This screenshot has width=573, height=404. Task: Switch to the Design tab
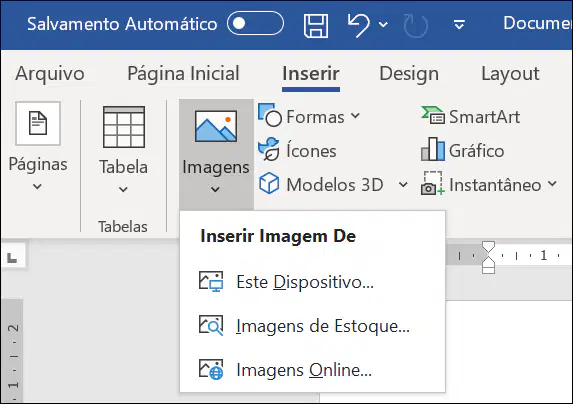409,73
